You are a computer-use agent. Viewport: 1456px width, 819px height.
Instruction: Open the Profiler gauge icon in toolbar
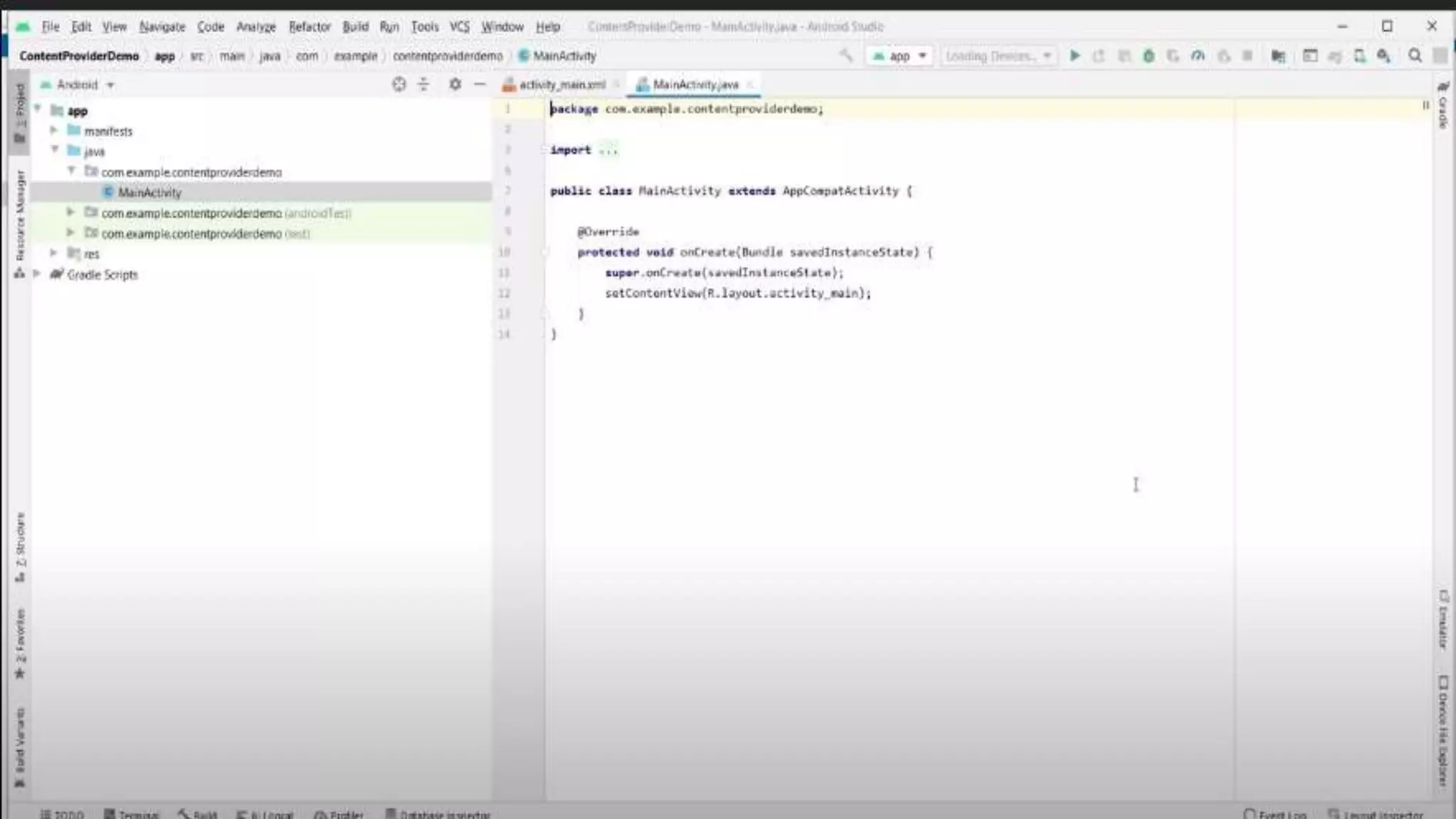pos(1197,55)
